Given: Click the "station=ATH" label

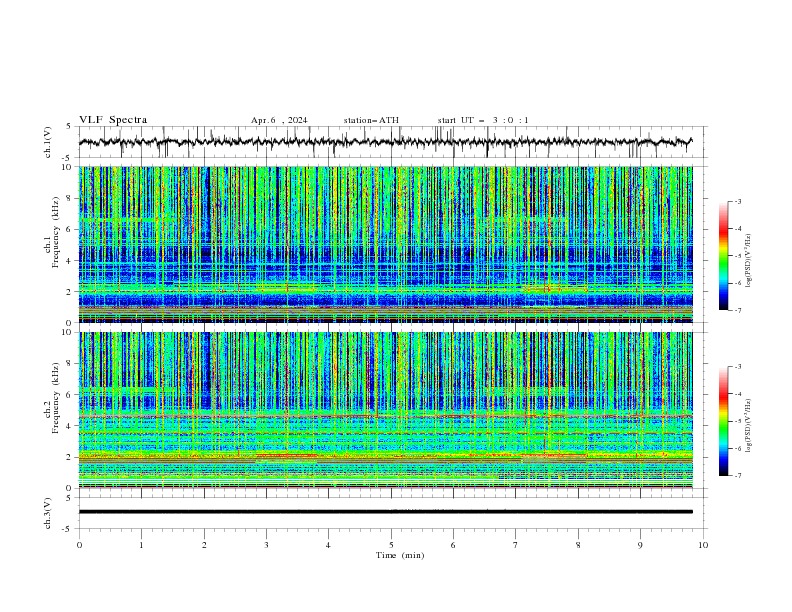Looking at the screenshot, I should (371, 120).
